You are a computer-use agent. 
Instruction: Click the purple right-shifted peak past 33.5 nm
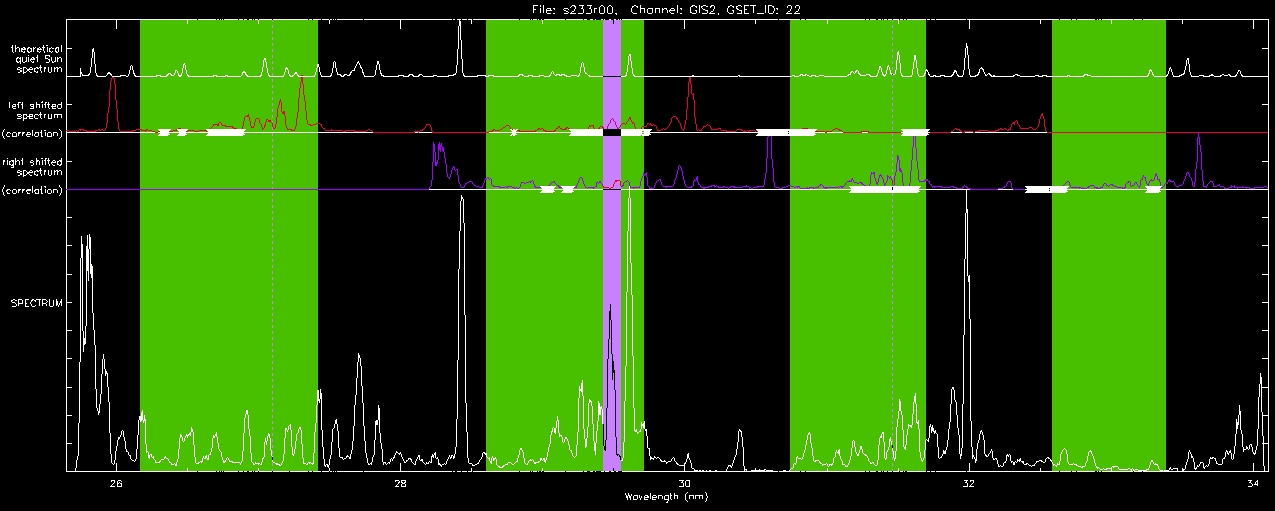(1198, 160)
